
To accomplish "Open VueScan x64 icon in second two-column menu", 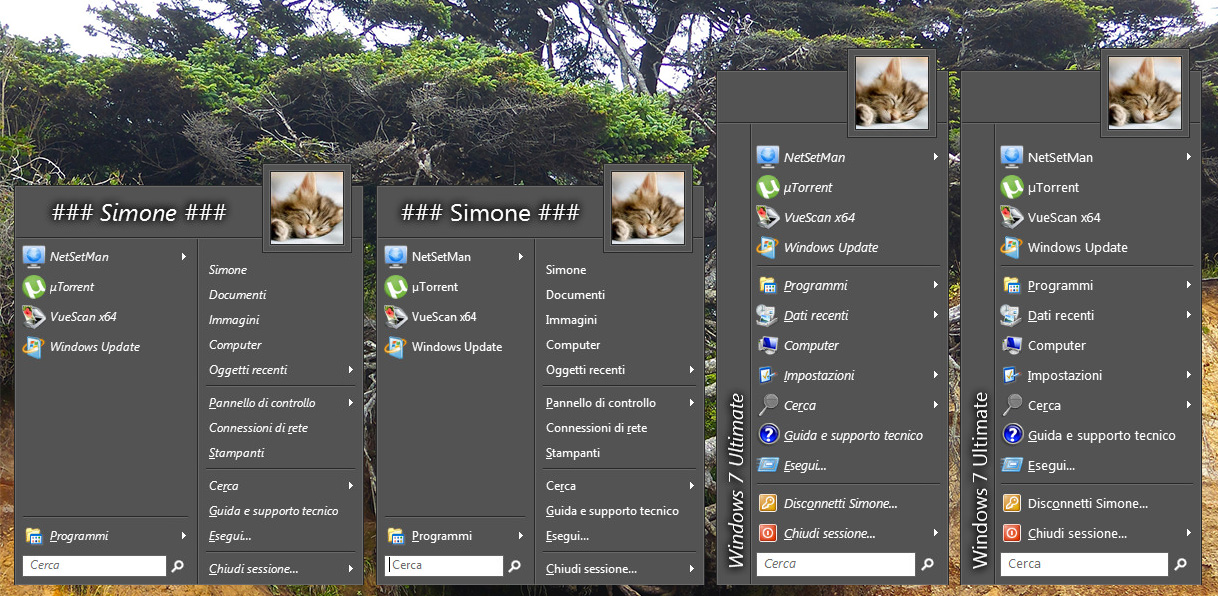I will [x=396, y=317].
